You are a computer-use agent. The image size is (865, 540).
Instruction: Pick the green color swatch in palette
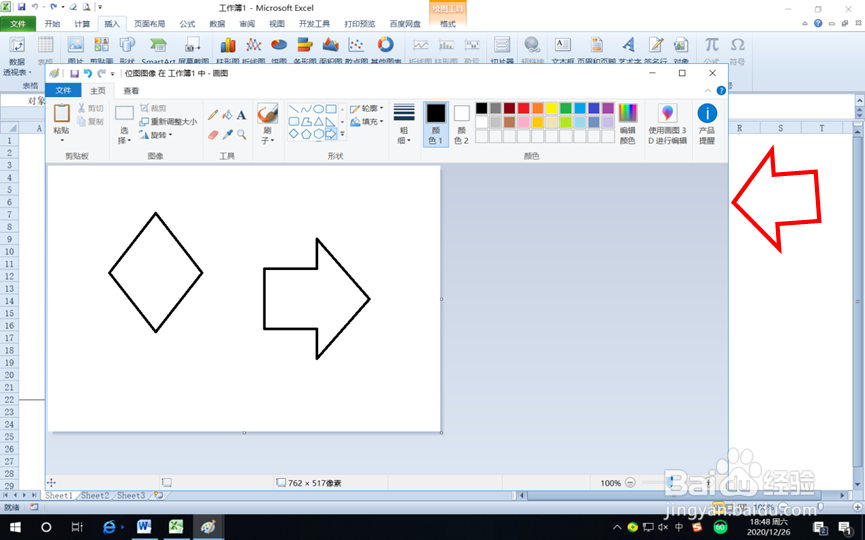[565, 108]
